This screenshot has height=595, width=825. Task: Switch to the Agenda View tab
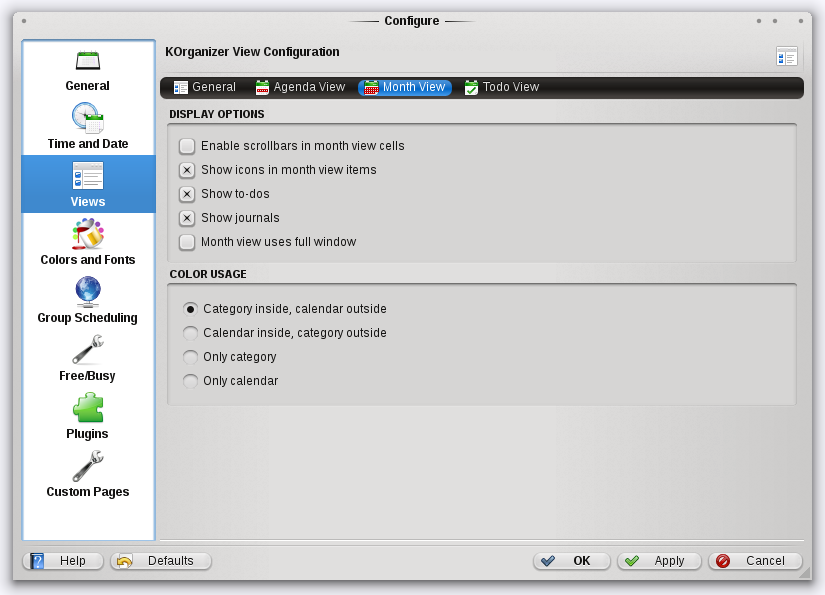tap(300, 87)
